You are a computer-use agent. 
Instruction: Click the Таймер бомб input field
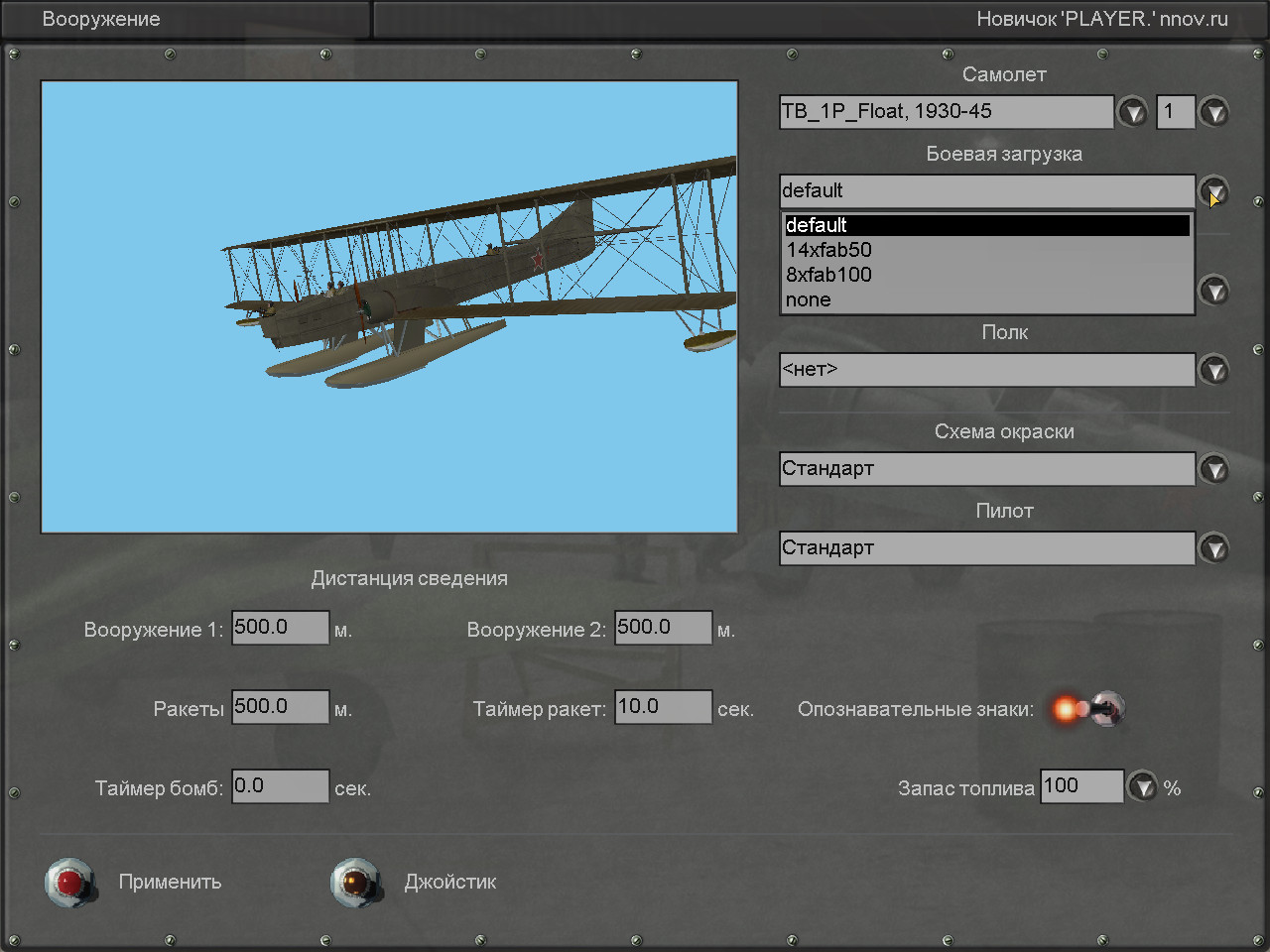point(280,786)
